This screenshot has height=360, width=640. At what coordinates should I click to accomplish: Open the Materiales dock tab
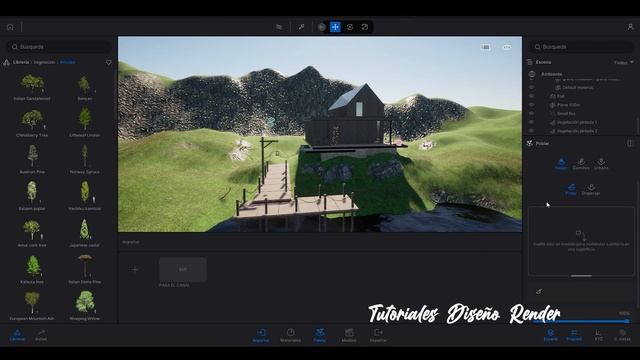coord(290,335)
